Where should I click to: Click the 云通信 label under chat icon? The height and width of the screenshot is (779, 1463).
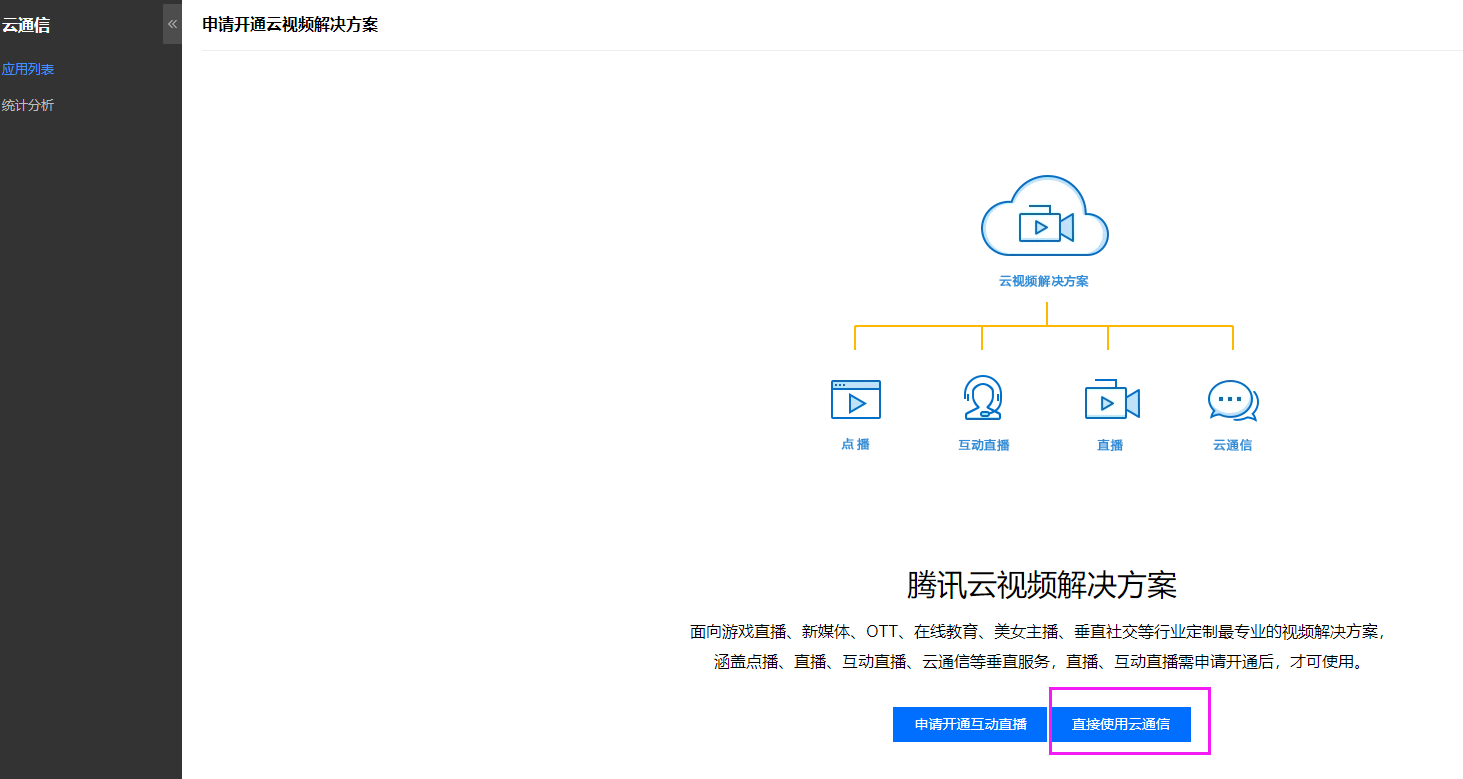click(1233, 445)
